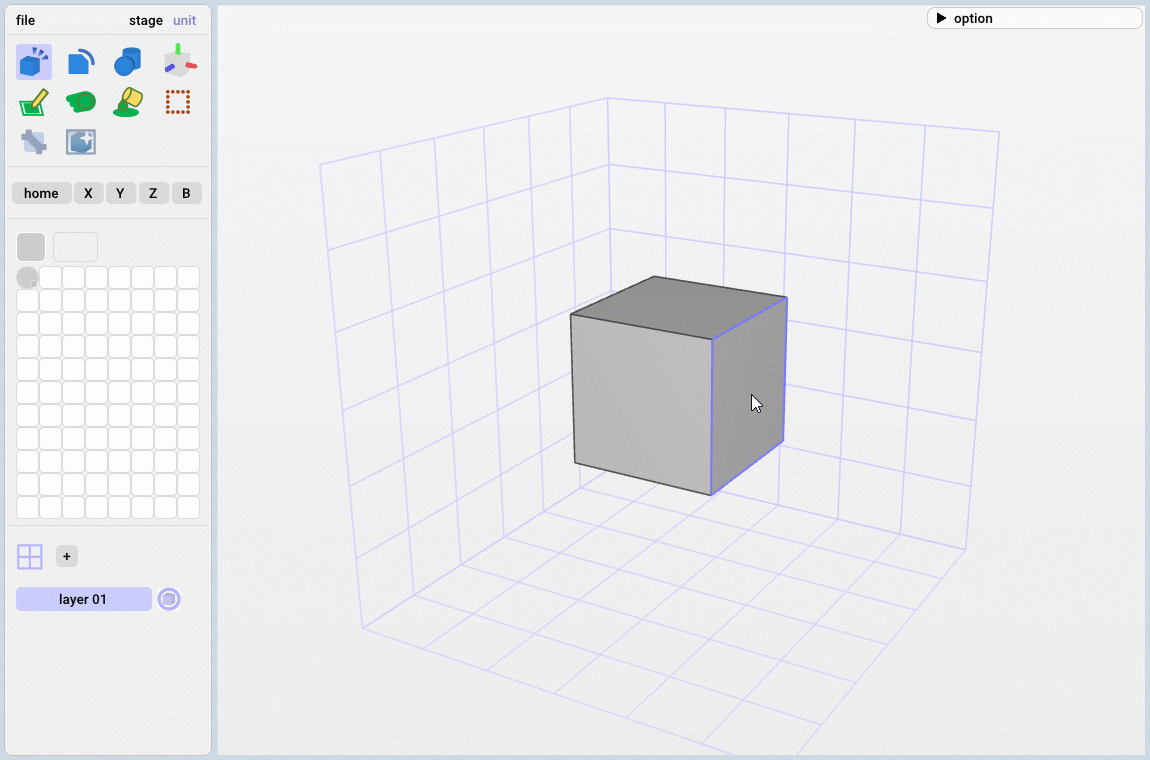Screen dimensions: 1150x760
Task: Select the green pointing hand tool
Action: pyautogui.click(x=81, y=101)
